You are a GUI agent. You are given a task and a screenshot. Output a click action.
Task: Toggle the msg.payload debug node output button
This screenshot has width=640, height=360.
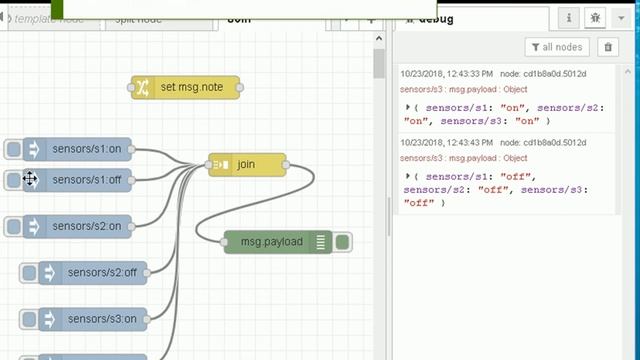coord(342,242)
